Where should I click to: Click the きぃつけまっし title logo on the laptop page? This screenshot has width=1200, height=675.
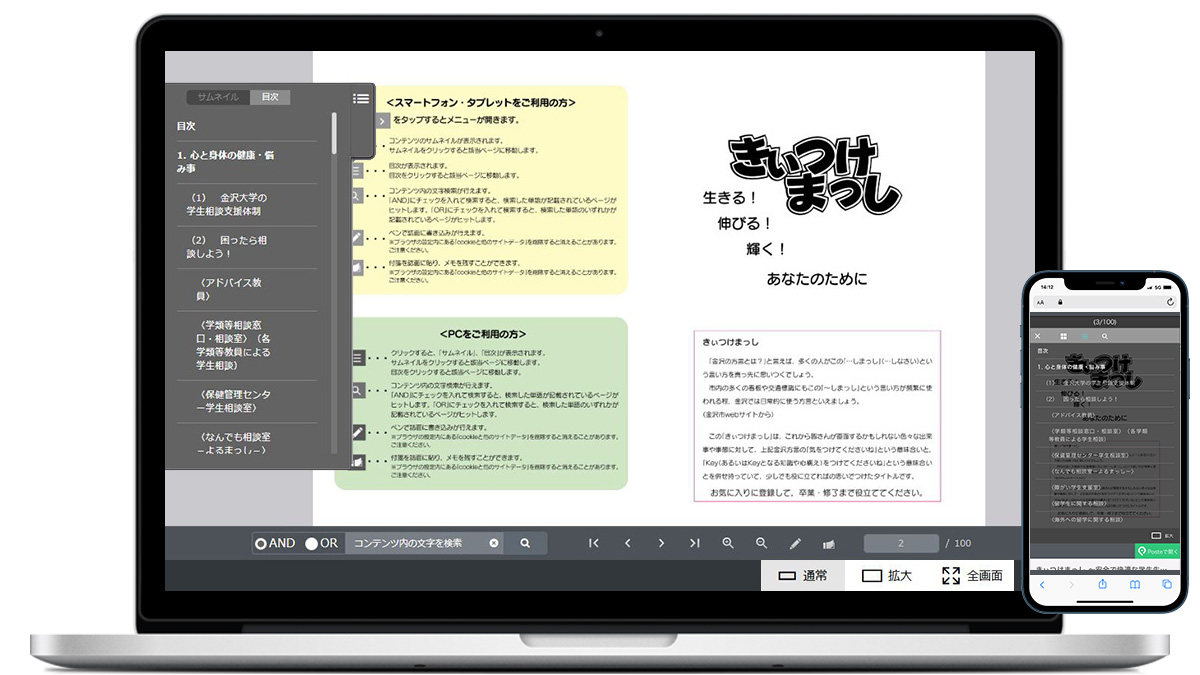point(813,174)
